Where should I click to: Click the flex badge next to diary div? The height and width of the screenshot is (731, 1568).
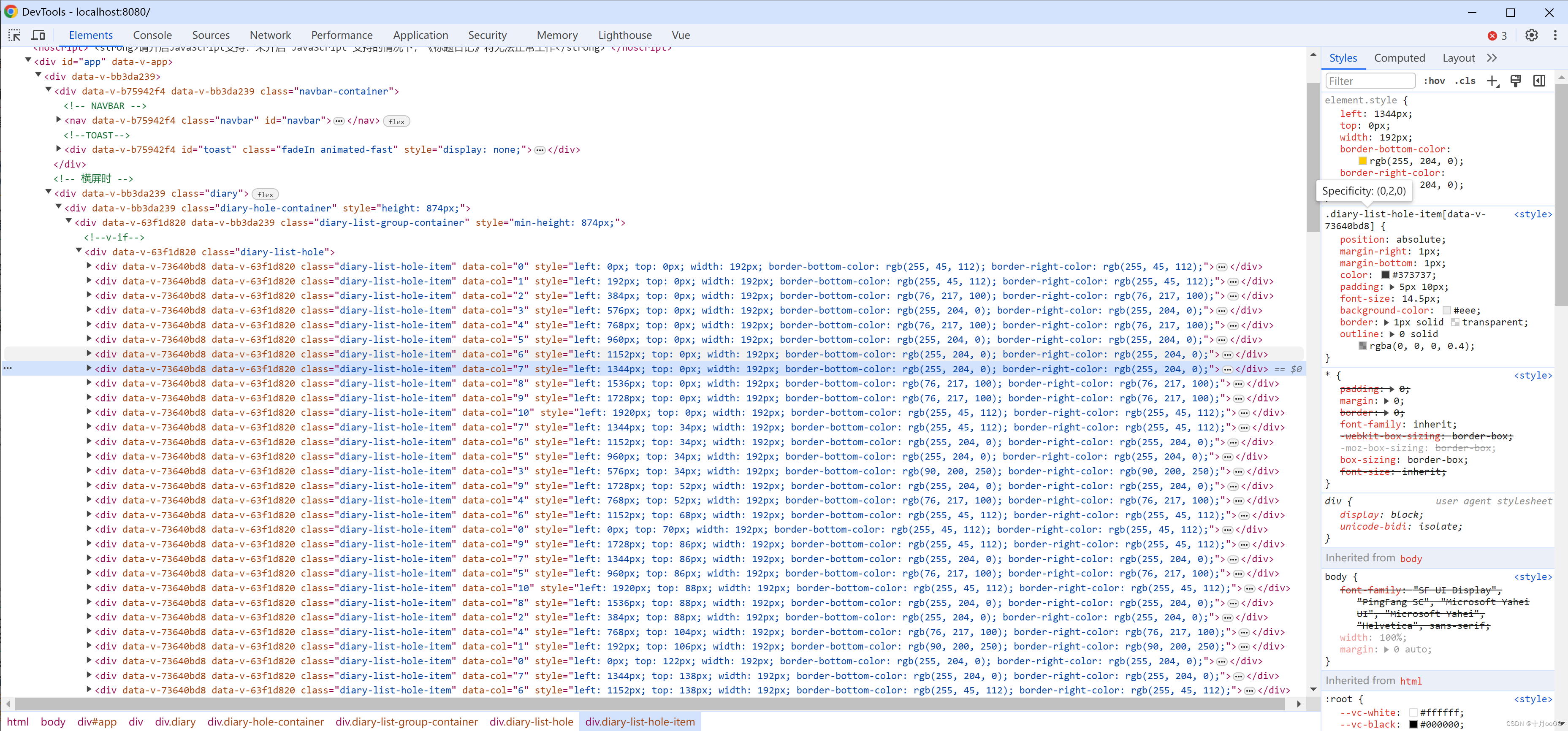(266, 194)
